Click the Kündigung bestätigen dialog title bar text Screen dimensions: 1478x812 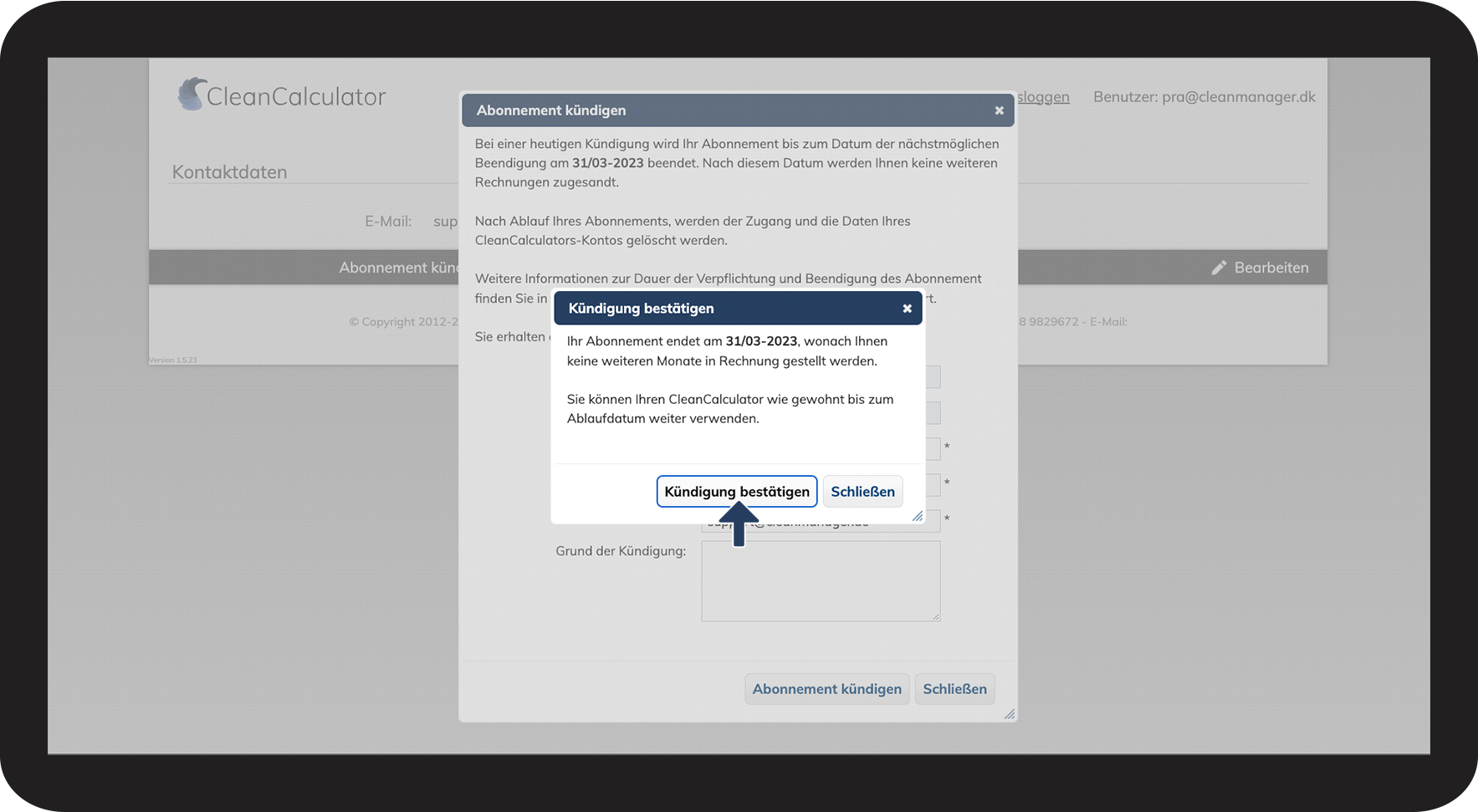641,309
